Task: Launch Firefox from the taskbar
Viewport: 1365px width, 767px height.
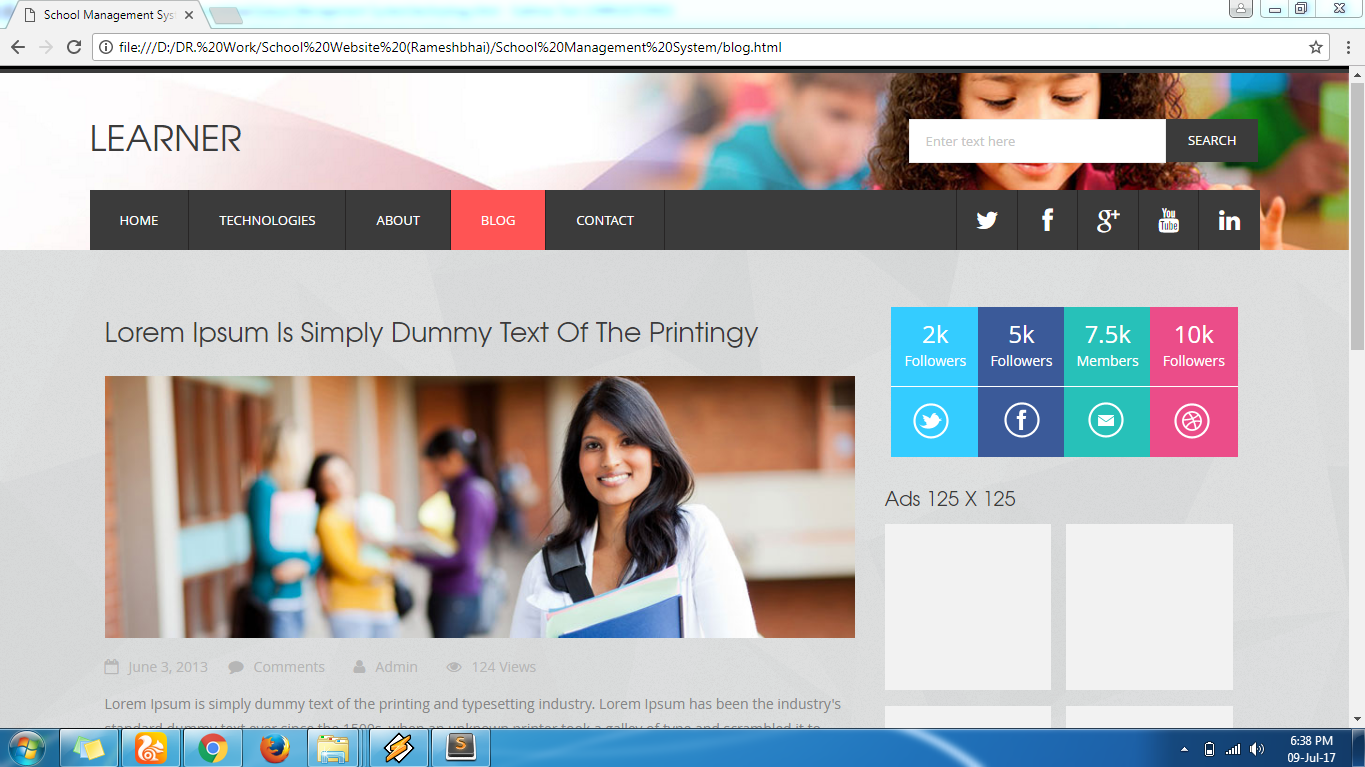Action: coord(274,748)
